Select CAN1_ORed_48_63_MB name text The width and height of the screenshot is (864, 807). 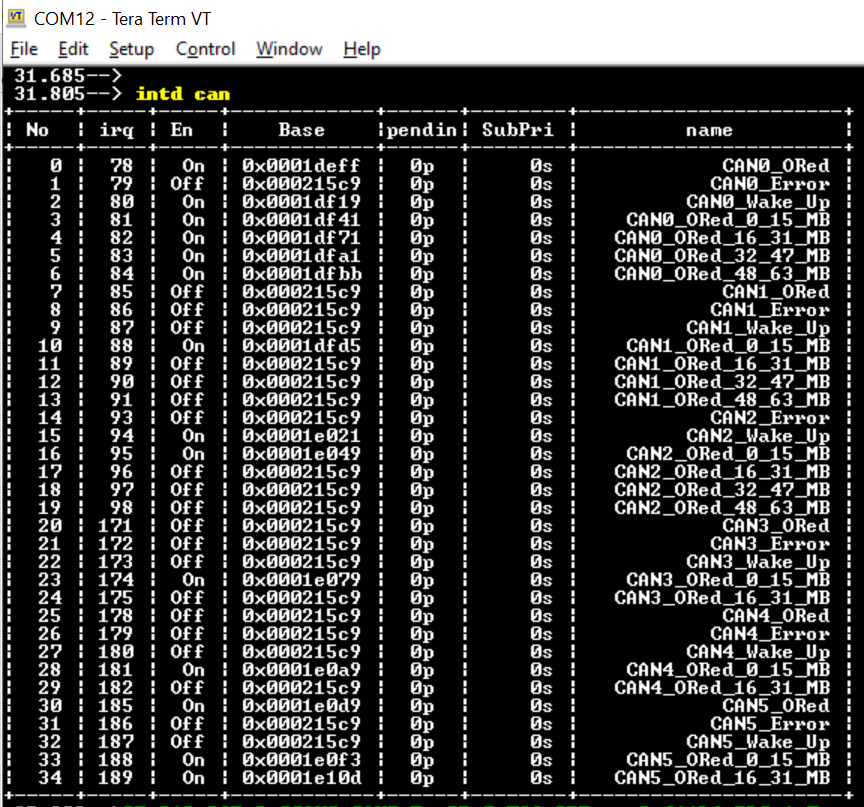(722, 399)
